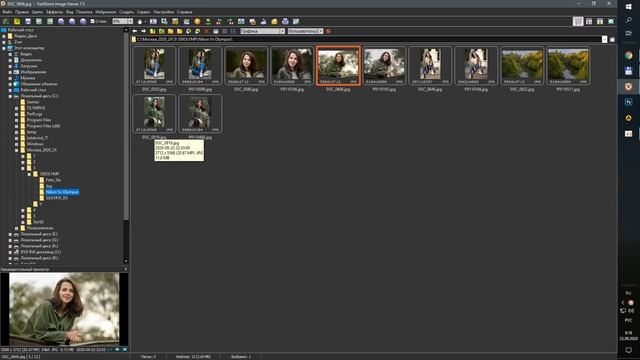
Task: Close the preview panel with its X
Action: [126, 269]
